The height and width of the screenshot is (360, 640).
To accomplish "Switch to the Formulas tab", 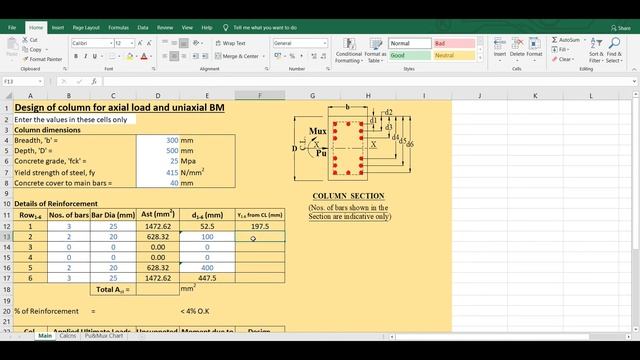I will coord(118,28).
